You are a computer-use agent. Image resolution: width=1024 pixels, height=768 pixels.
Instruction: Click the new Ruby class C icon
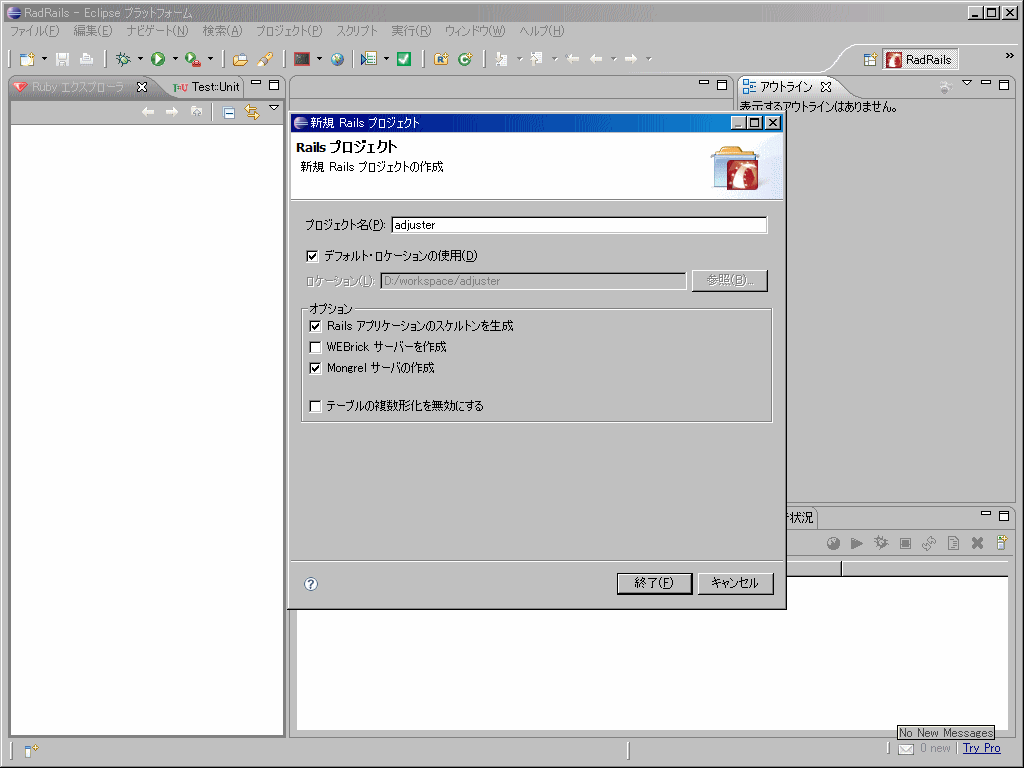coord(465,59)
